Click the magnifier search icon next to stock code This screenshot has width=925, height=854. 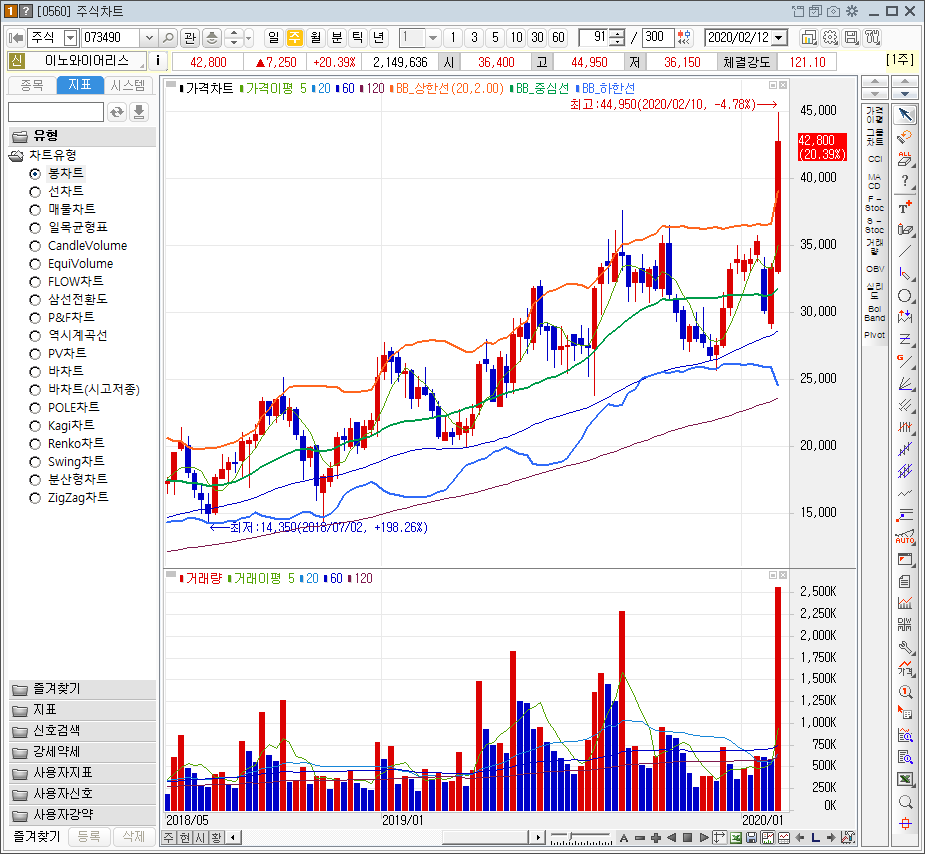(x=169, y=38)
